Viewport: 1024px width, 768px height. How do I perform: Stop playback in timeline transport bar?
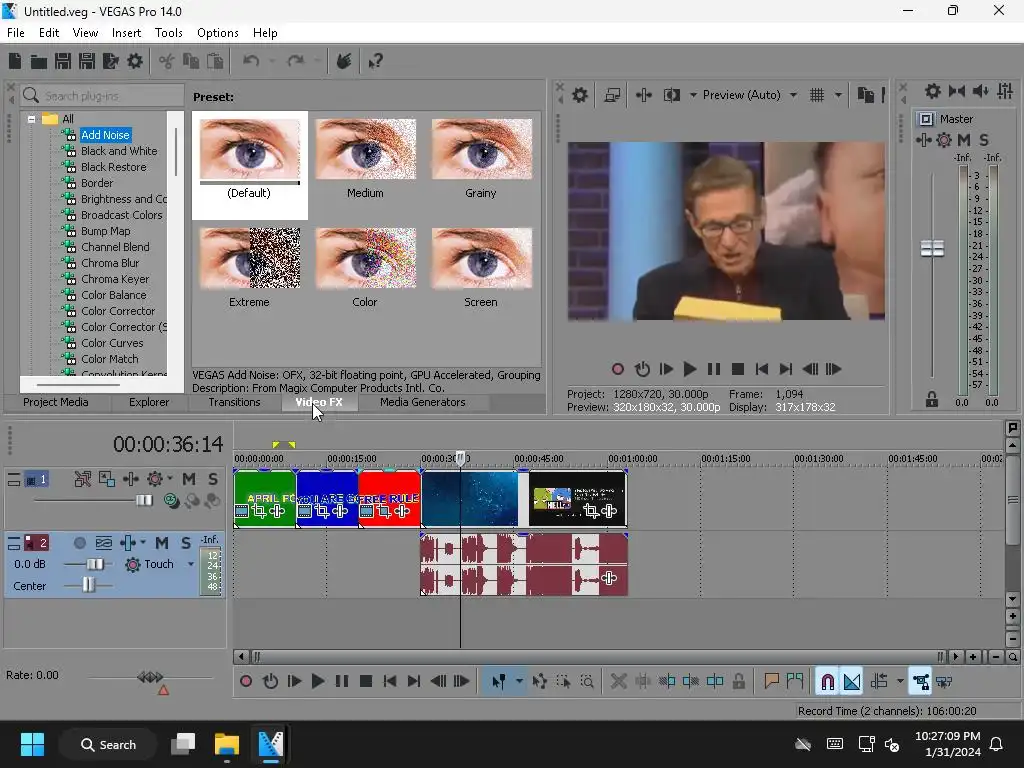(366, 682)
